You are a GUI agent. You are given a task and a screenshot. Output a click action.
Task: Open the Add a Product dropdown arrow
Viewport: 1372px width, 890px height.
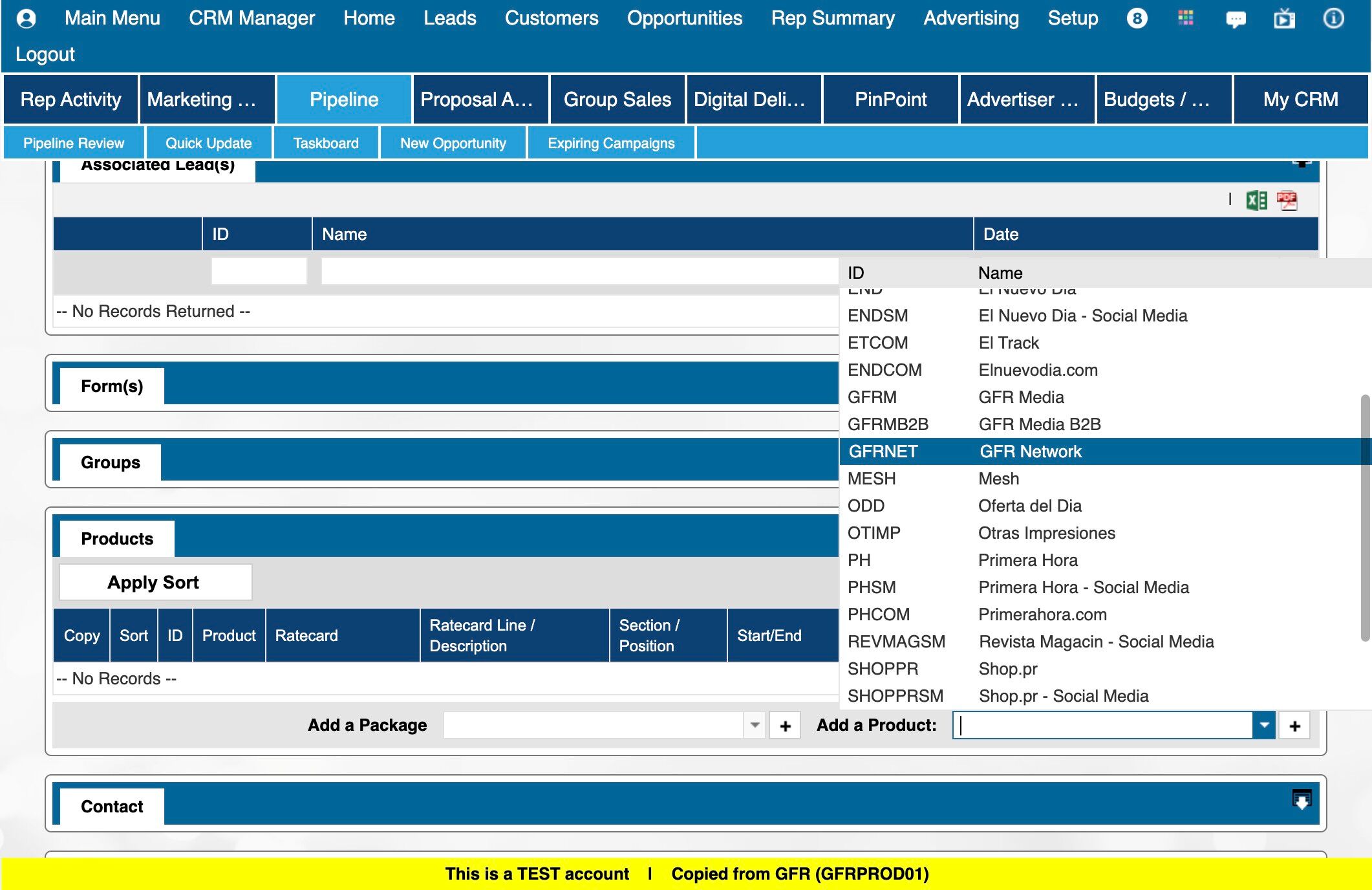coord(1263,726)
